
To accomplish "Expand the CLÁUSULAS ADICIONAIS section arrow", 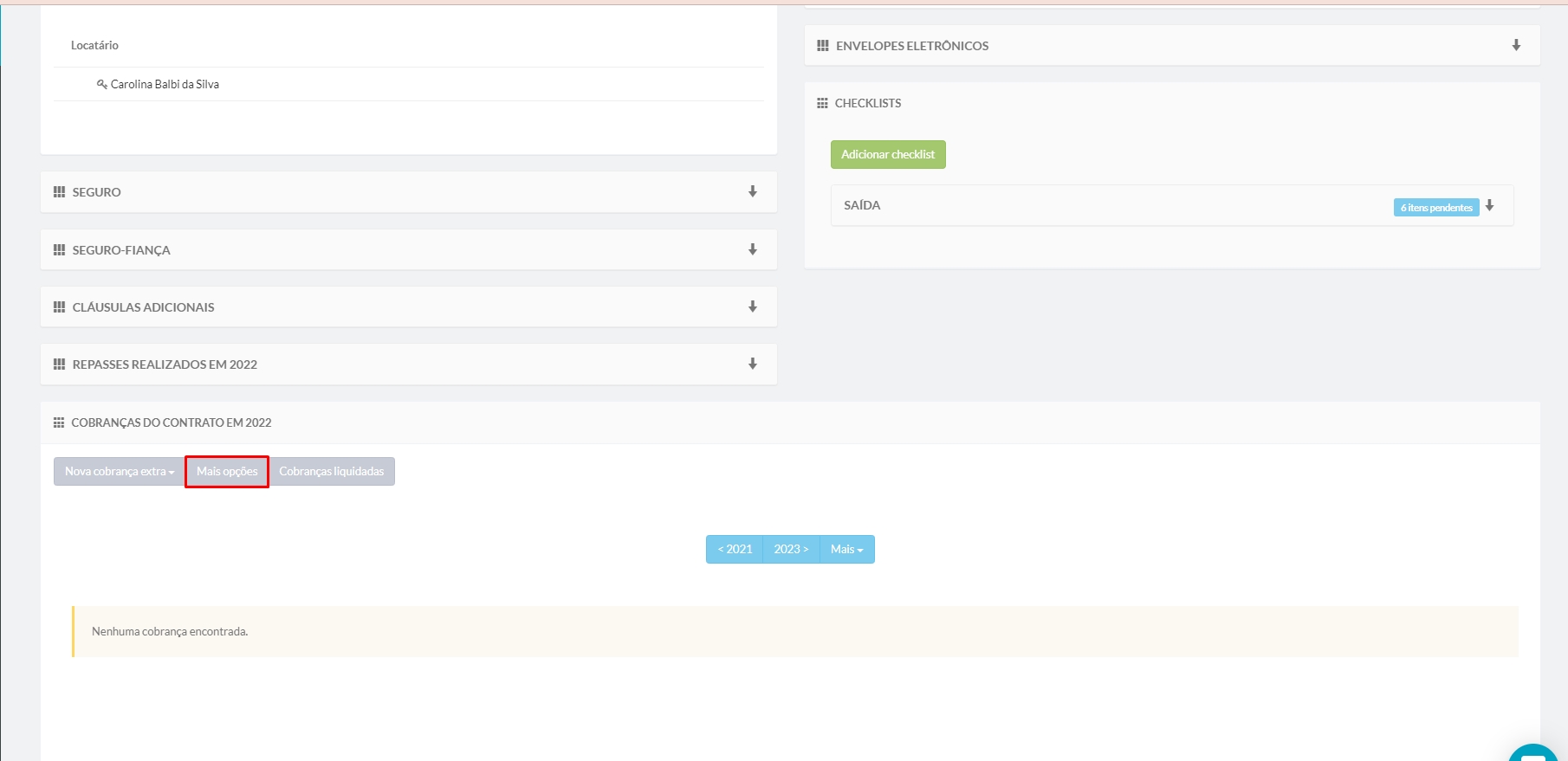I will tap(752, 306).
